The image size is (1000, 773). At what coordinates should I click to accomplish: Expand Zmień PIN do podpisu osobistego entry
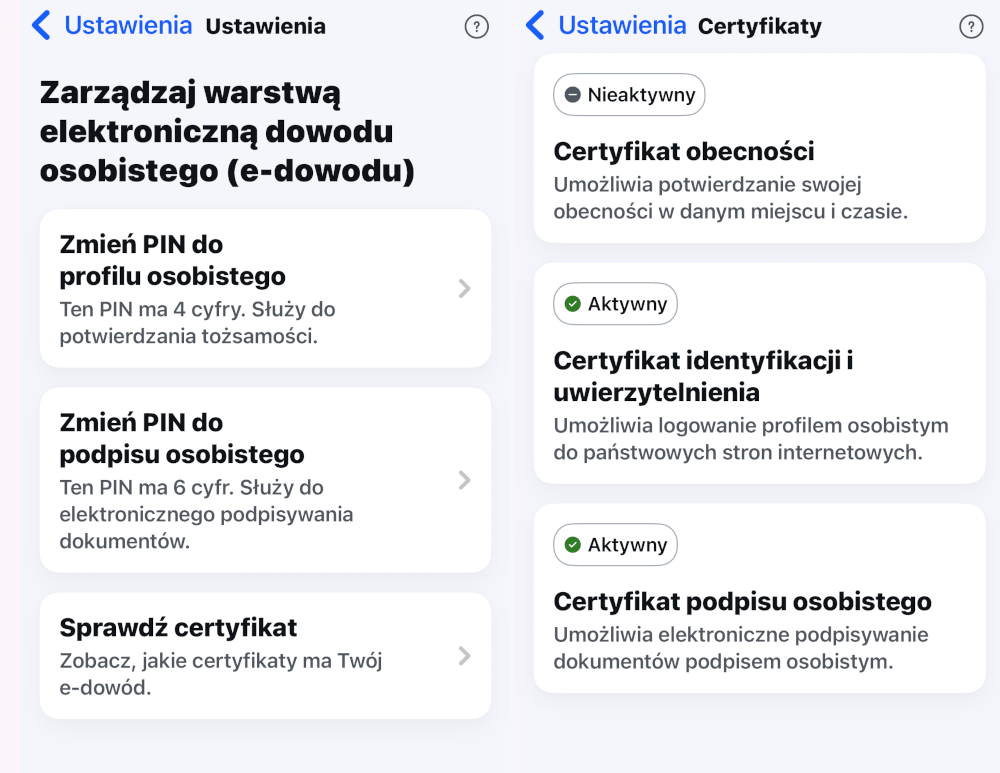463,480
